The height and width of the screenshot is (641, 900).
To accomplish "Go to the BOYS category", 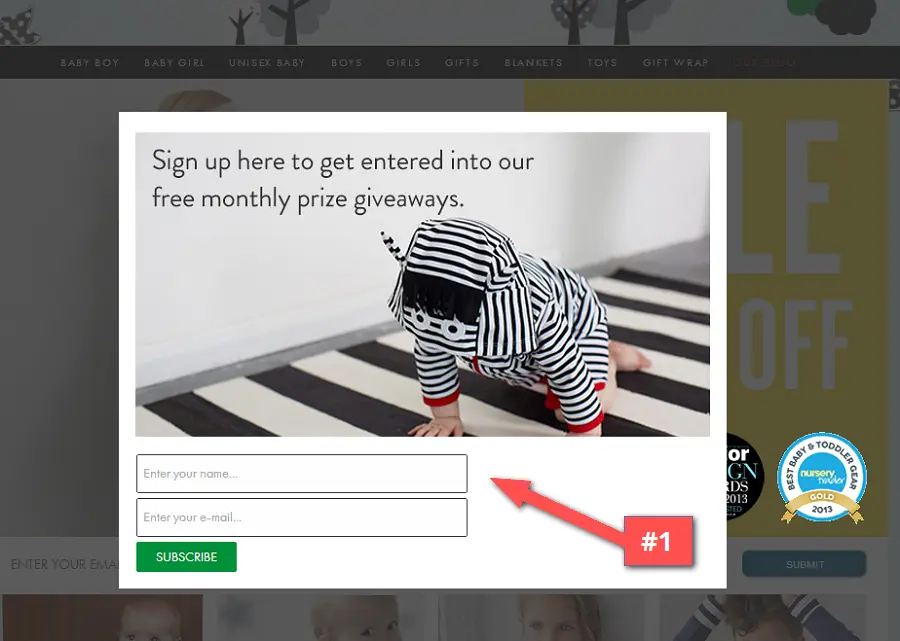I will click(347, 63).
